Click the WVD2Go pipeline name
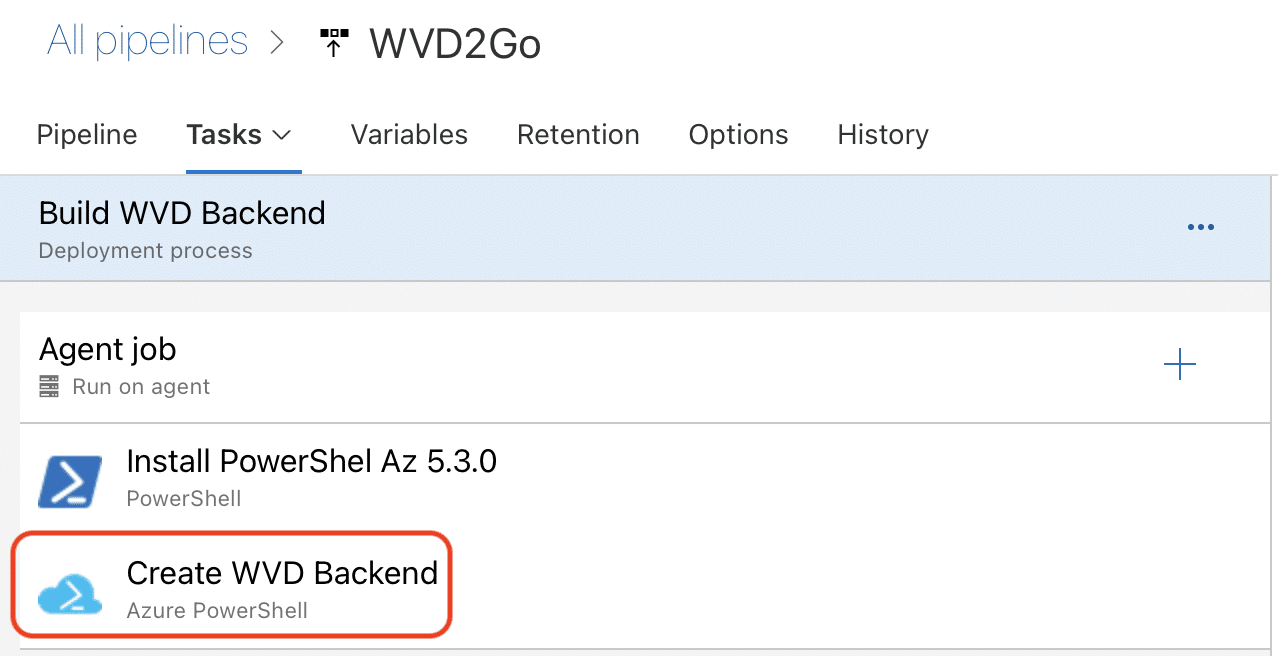 pos(455,44)
